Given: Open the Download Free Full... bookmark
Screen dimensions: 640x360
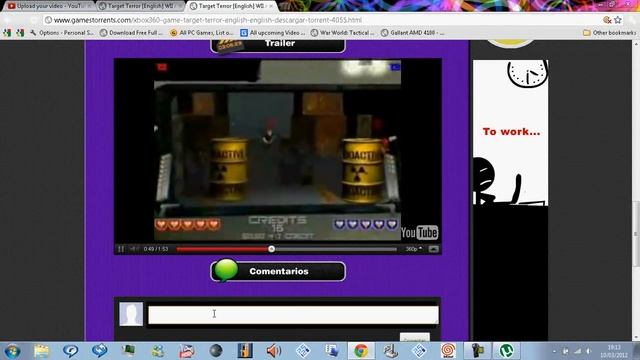Looking at the screenshot, I should pos(131,33).
